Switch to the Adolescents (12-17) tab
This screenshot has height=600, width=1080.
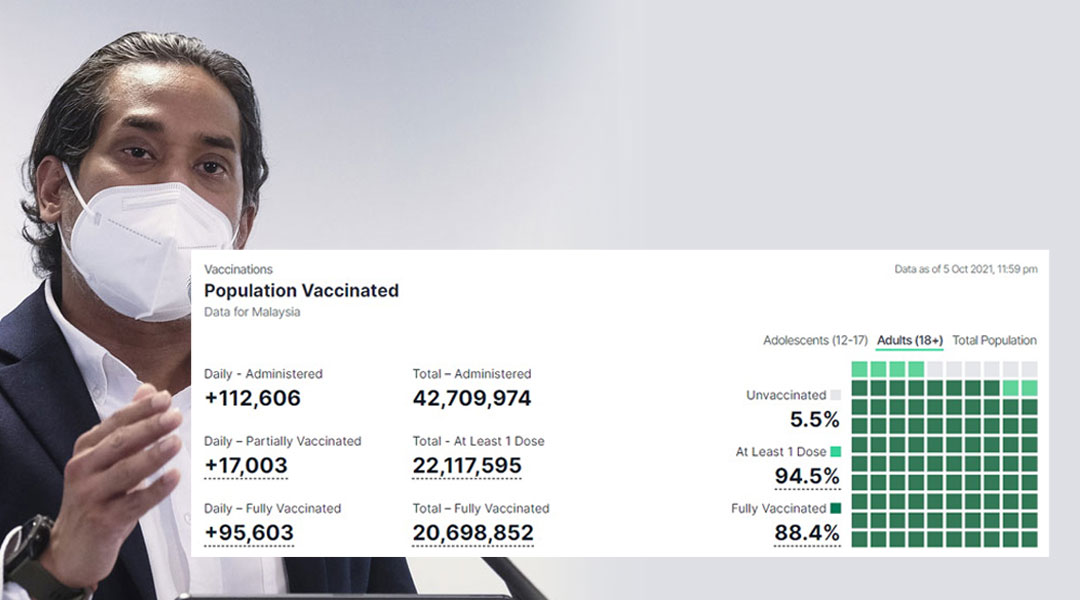pos(815,340)
